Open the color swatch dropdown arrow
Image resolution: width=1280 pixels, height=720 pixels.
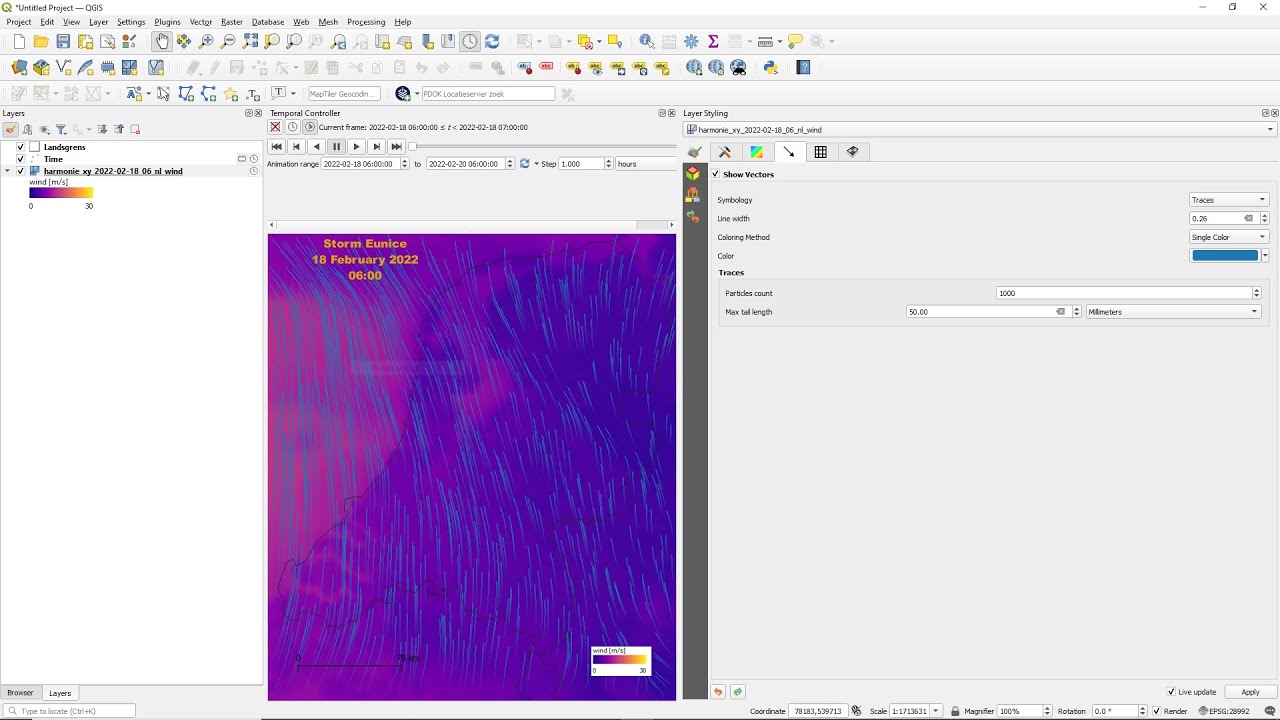coord(1265,256)
